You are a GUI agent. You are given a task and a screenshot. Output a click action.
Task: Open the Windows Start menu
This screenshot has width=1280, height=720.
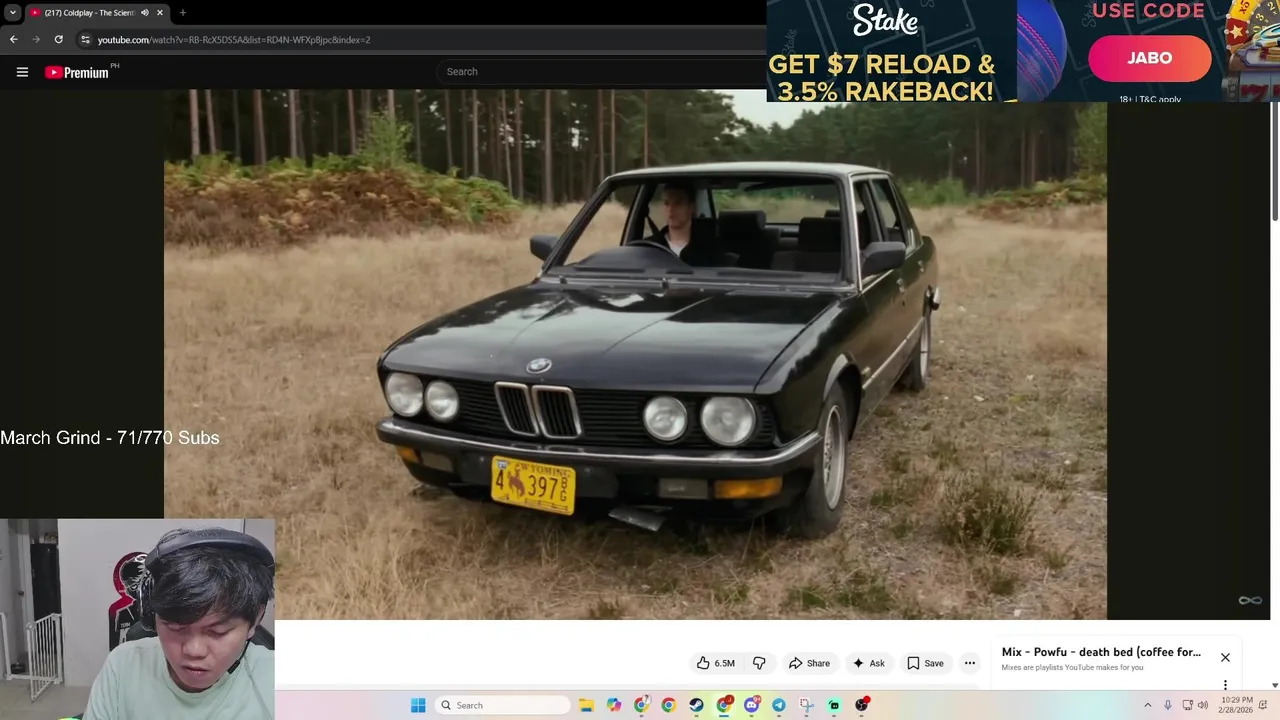click(418, 705)
